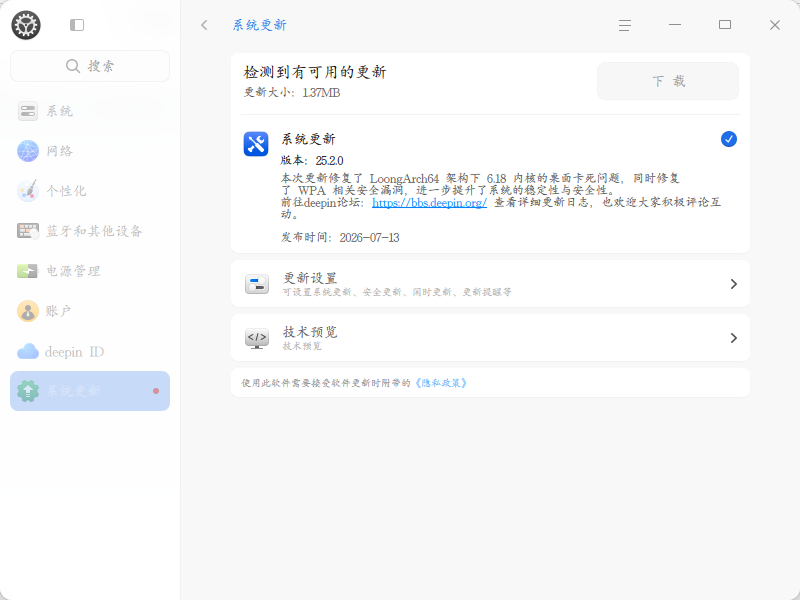Click the 系统更新 breadcrumb title
Screen dimensions: 800x600
[260, 25]
